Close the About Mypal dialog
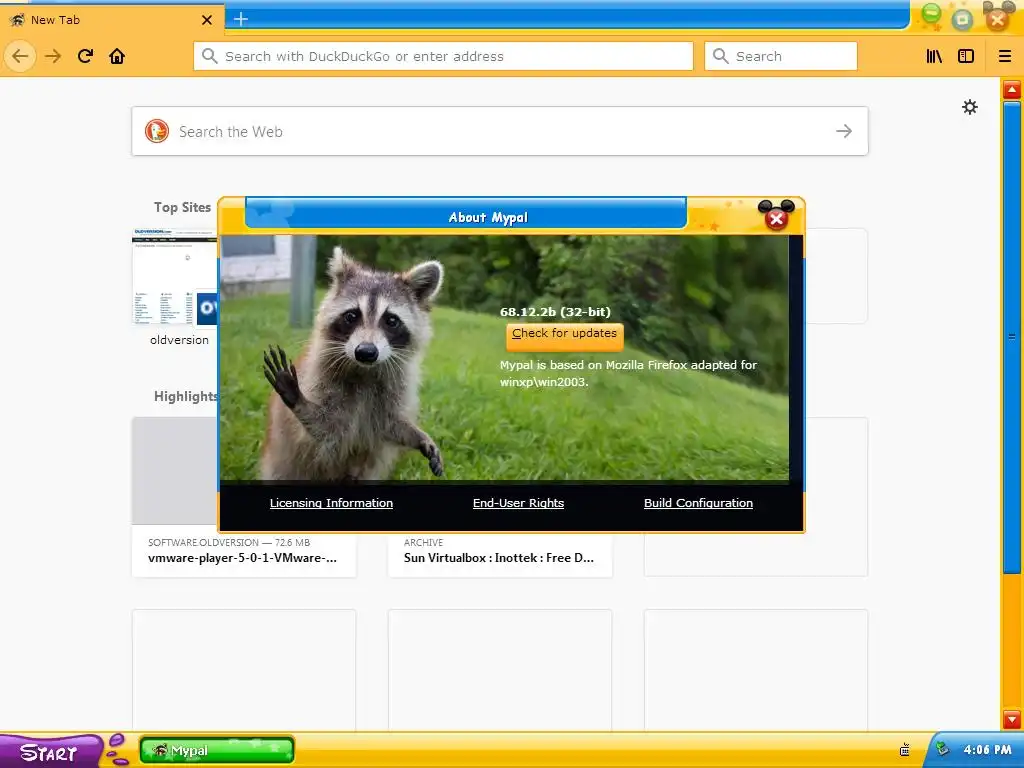Image resolution: width=1024 pixels, height=768 pixels. 776,218
